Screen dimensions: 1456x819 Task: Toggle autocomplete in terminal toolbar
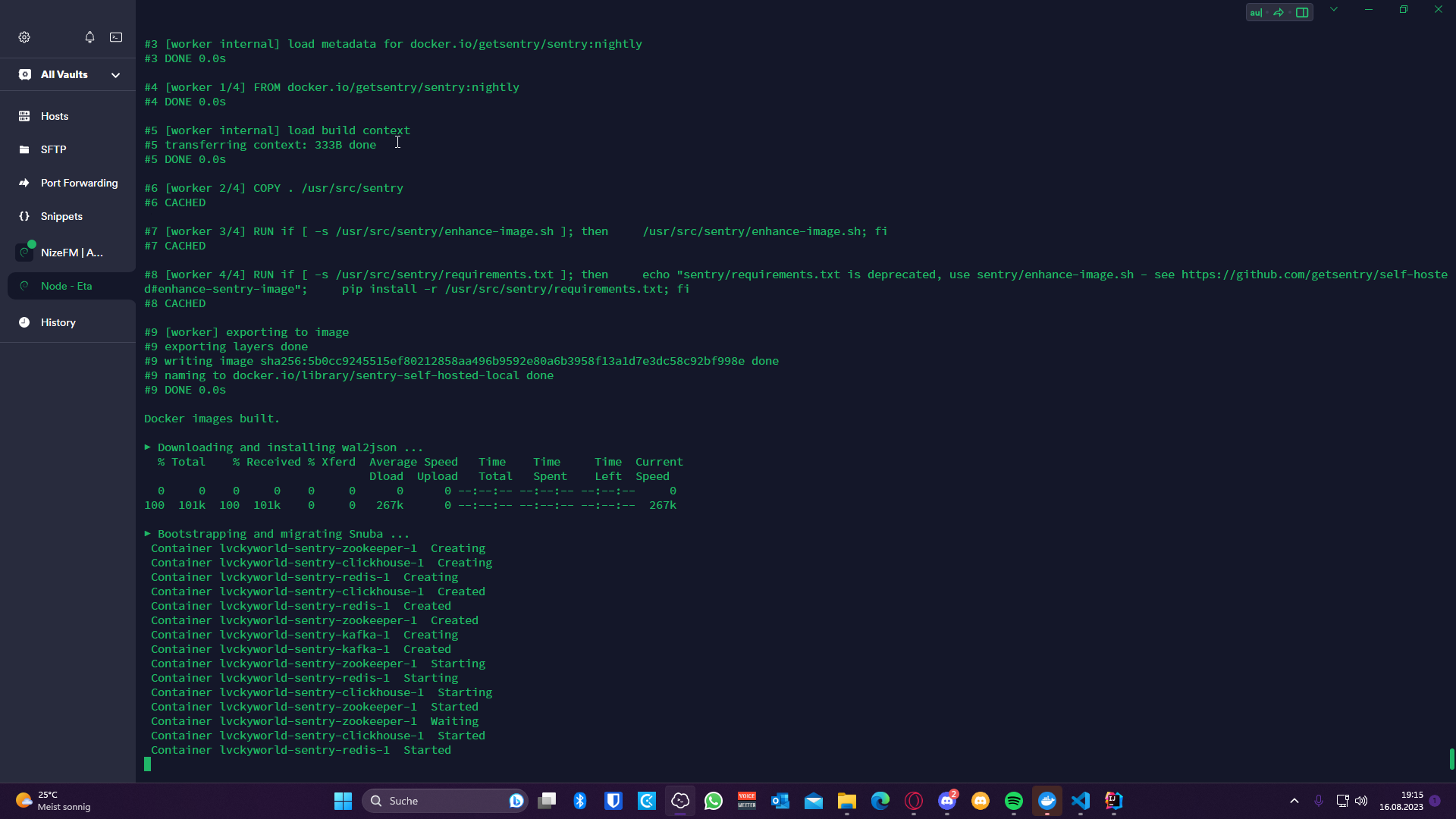(1256, 12)
